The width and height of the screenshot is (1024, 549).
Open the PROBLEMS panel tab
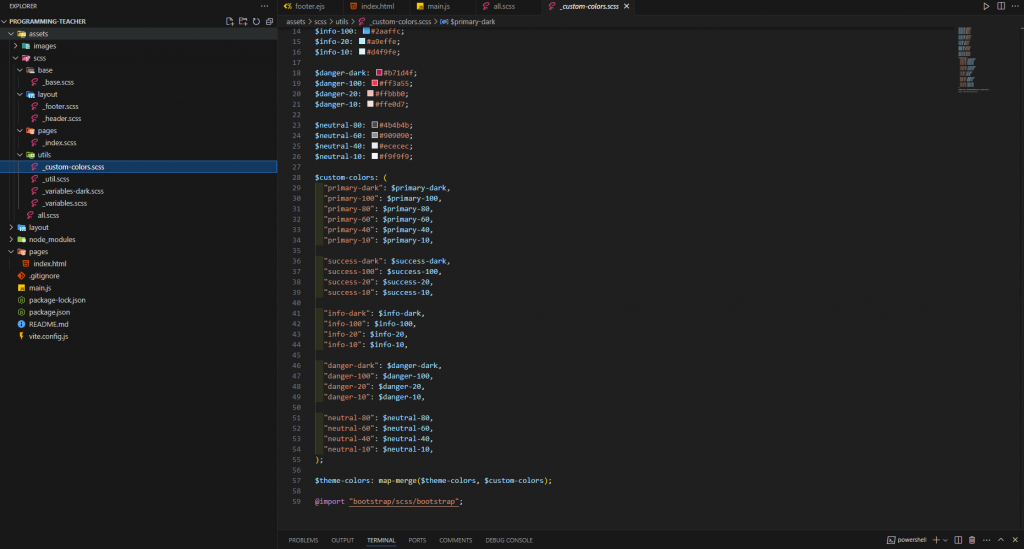pos(303,540)
